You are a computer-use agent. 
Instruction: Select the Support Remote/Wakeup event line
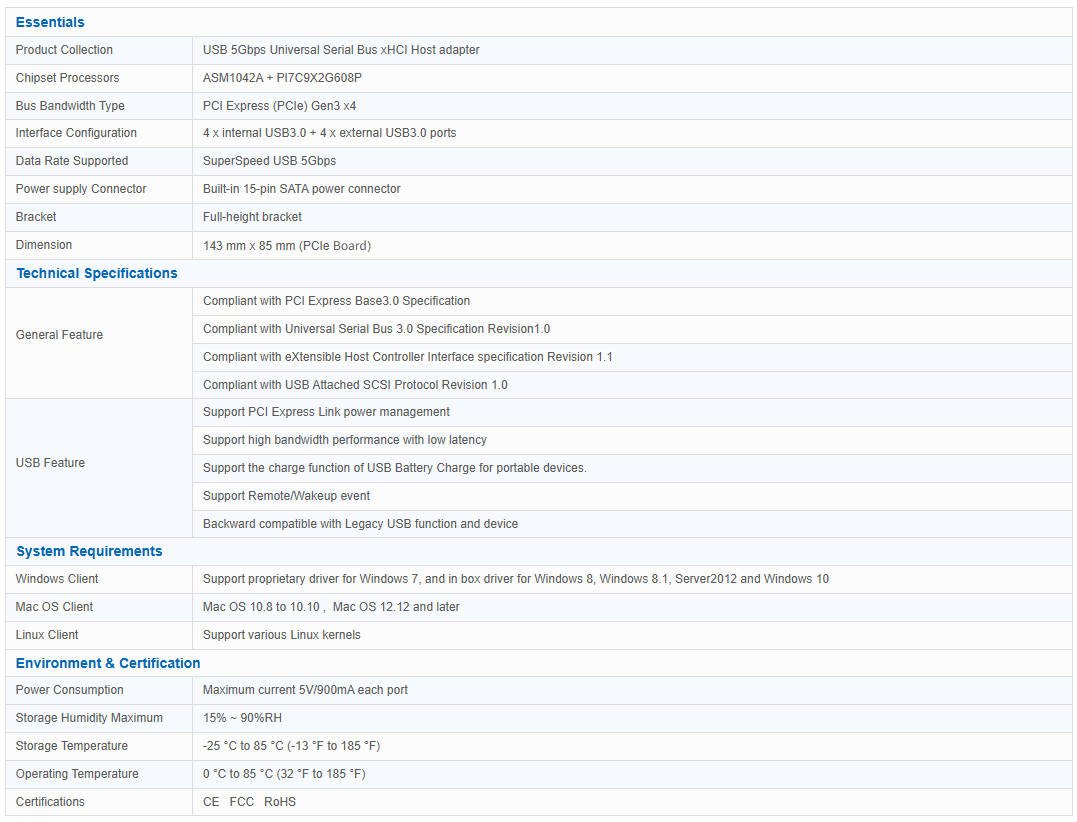click(x=286, y=496)
